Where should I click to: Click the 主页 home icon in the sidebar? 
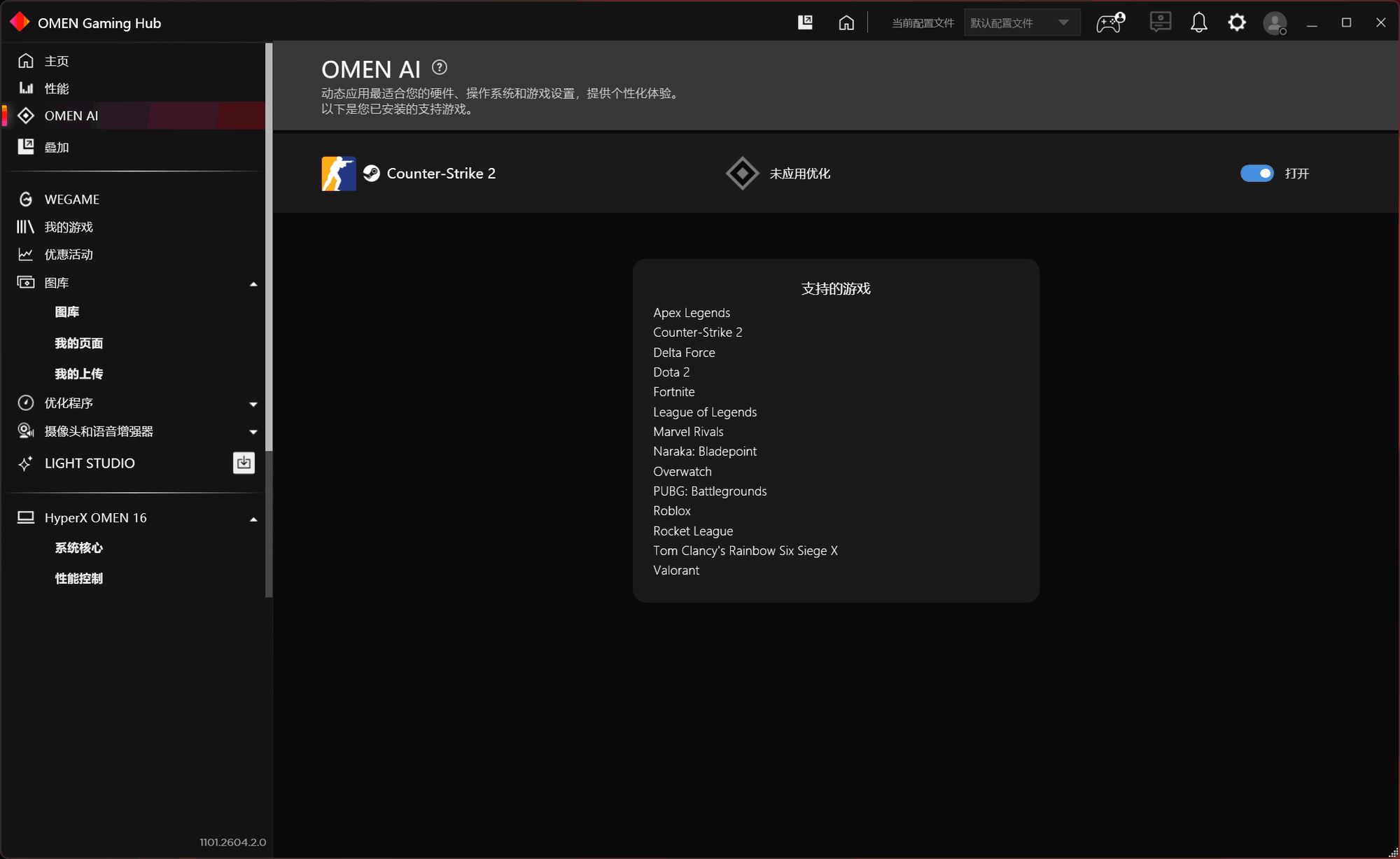(x=26, y=61)
